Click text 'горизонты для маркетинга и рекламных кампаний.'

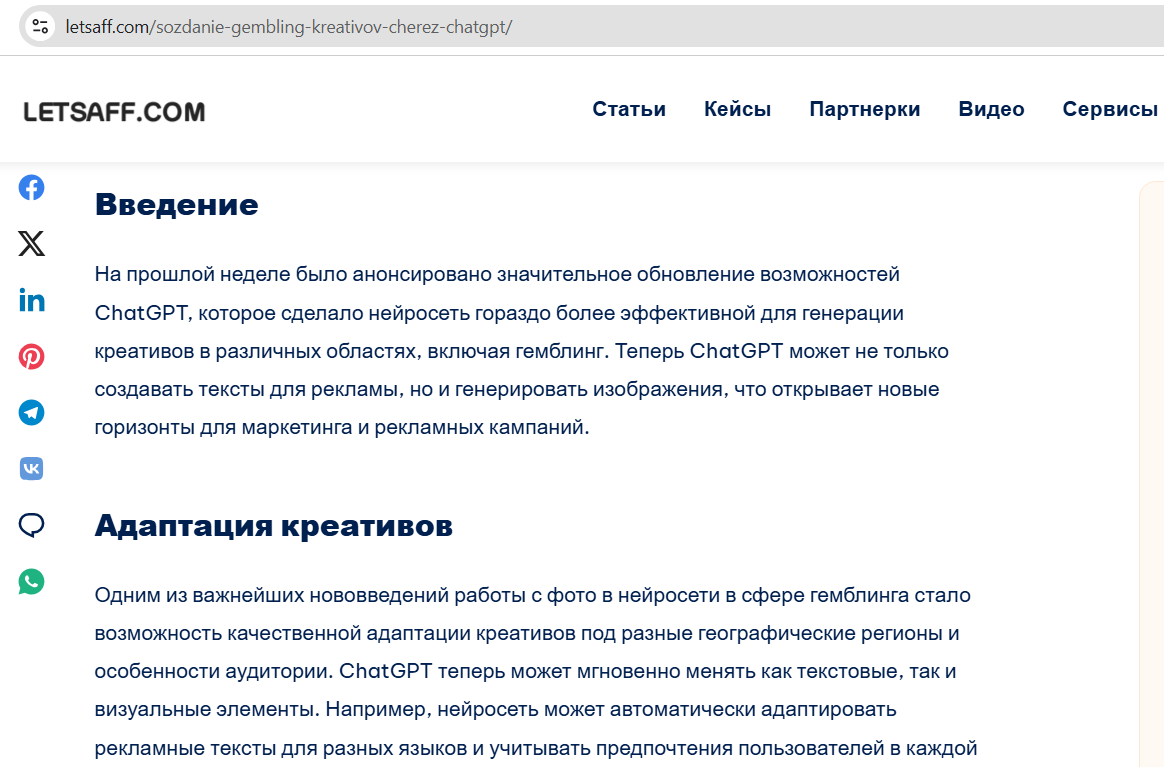click(x=341, y=428)
